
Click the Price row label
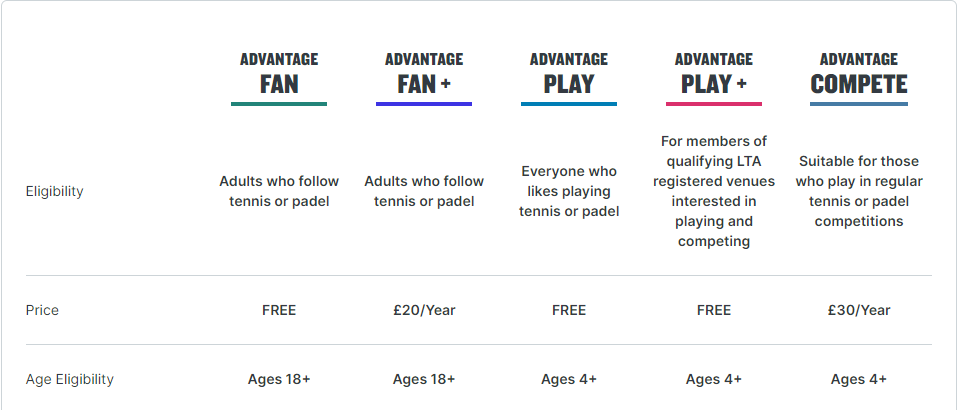coord(42,310)
